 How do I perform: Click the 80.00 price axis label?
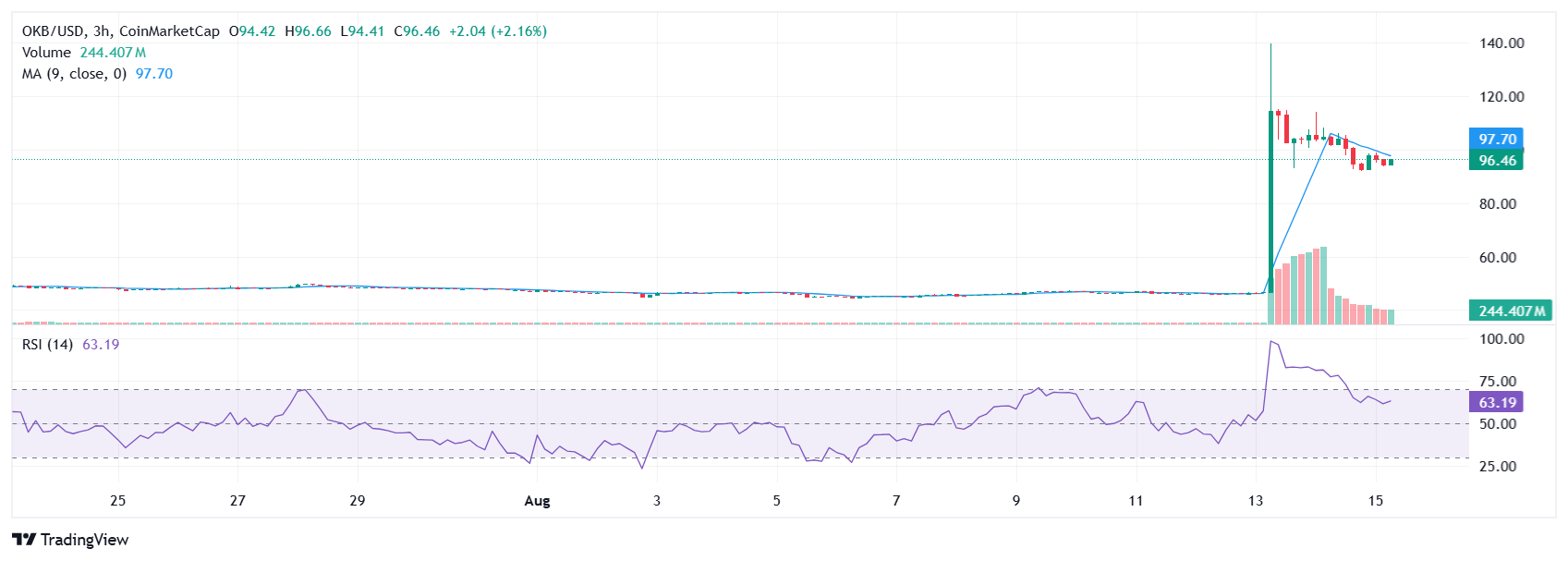(1498, 204)
